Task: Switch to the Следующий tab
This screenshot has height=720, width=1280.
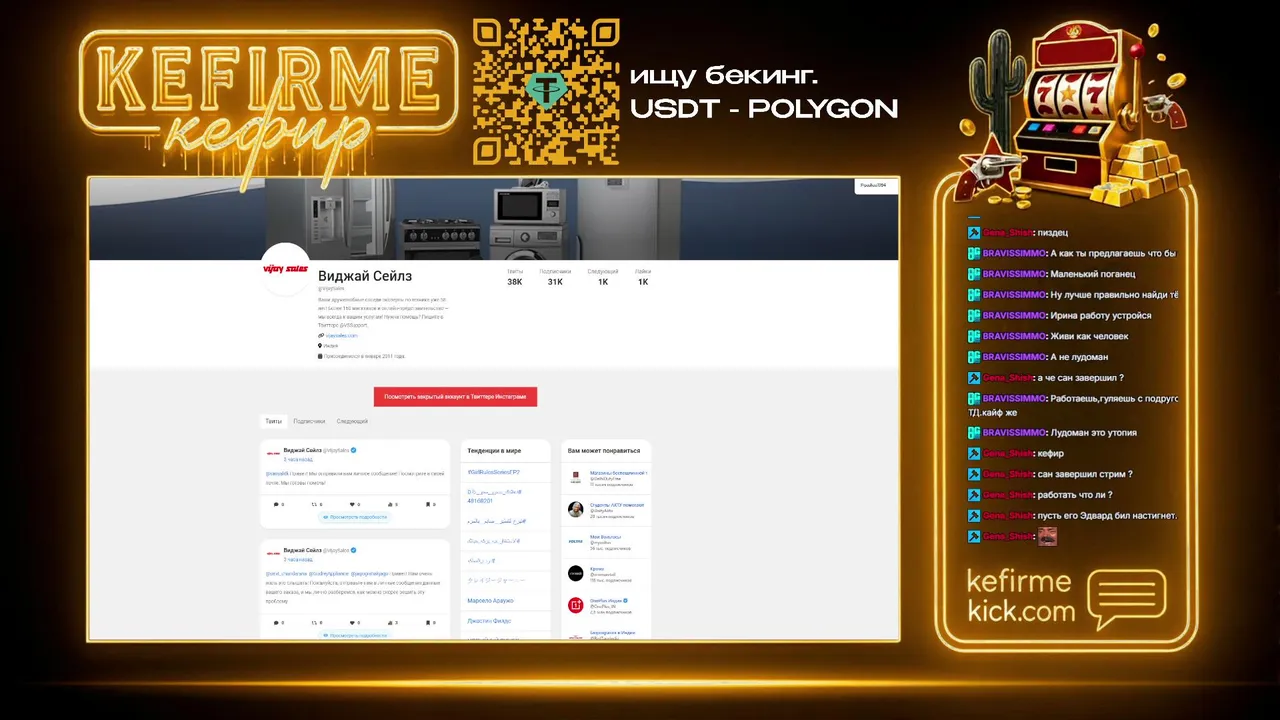Action: [352, 421]
